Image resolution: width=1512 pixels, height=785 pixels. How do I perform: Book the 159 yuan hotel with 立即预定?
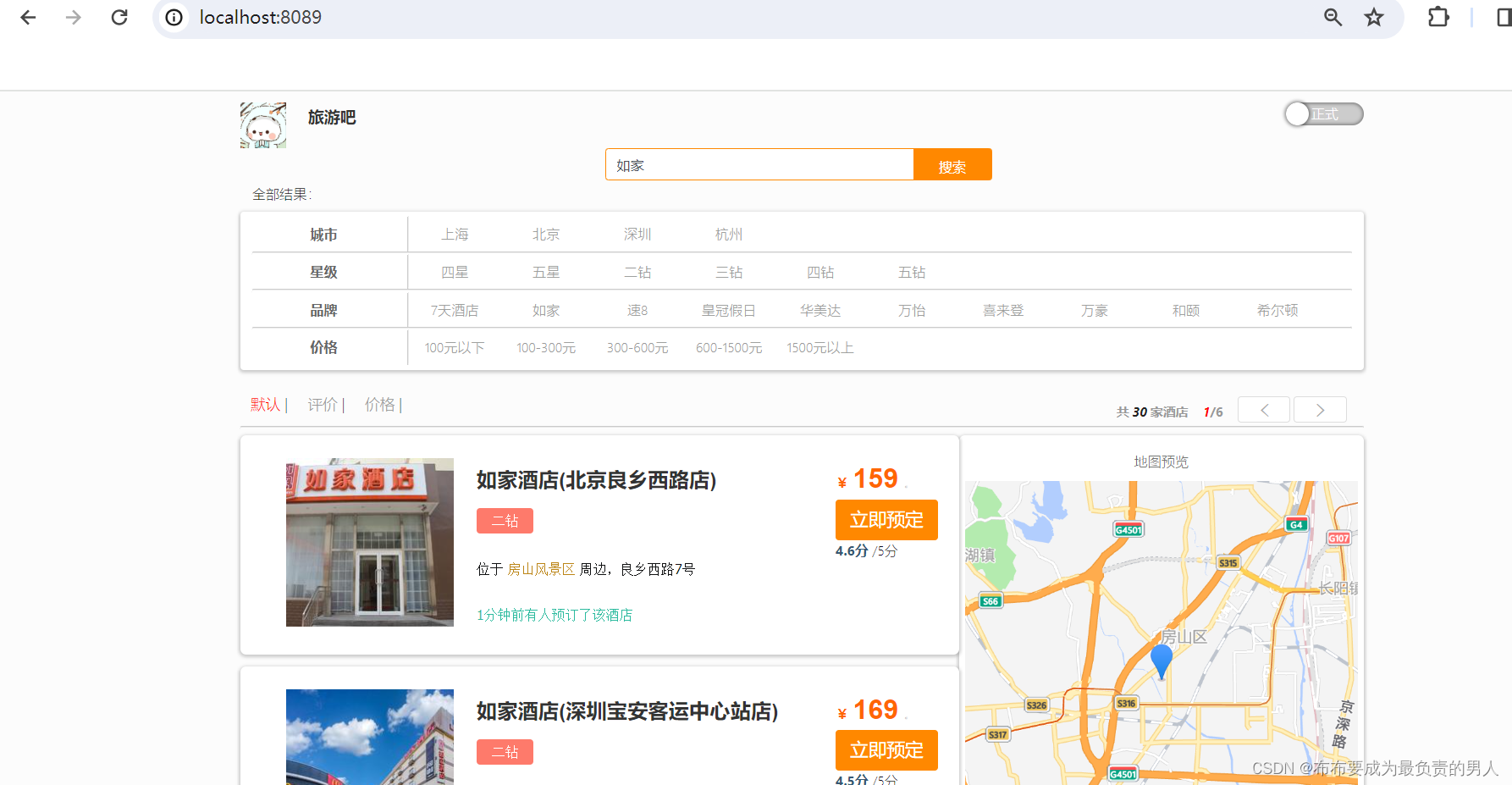(886, 520)
